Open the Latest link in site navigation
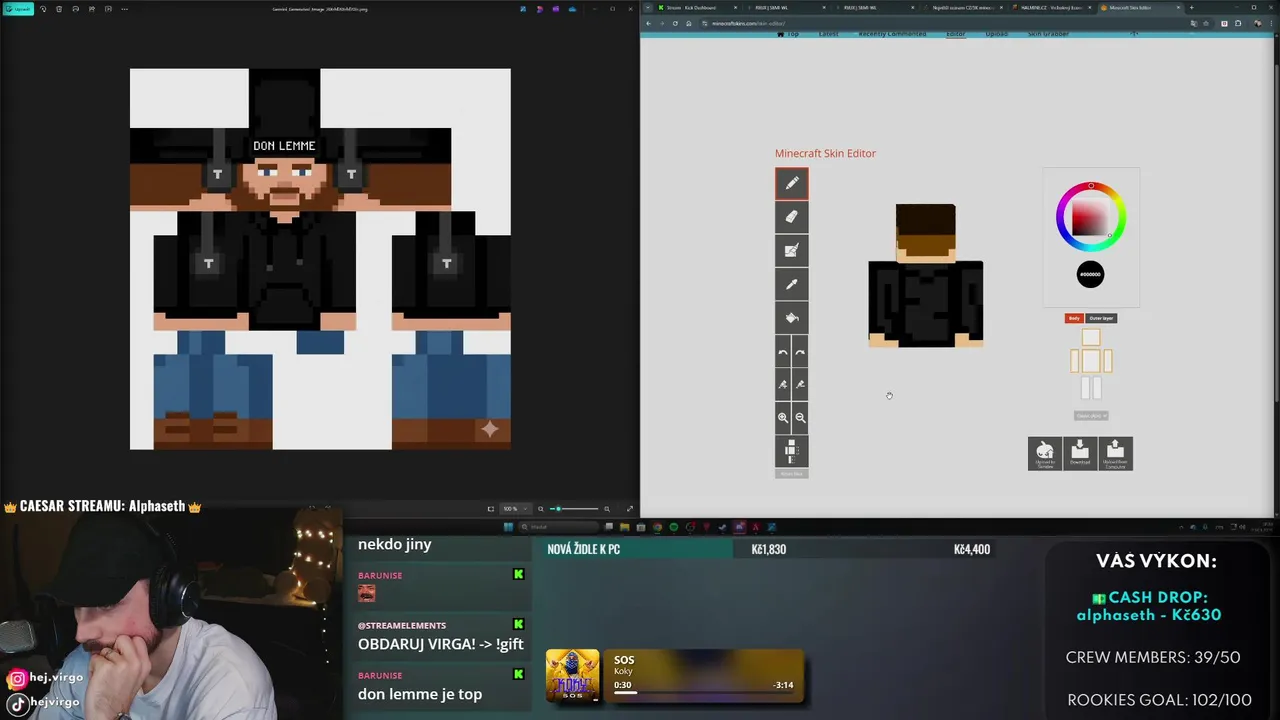This screenshot has width=1280, height=720. coord(829,34)
